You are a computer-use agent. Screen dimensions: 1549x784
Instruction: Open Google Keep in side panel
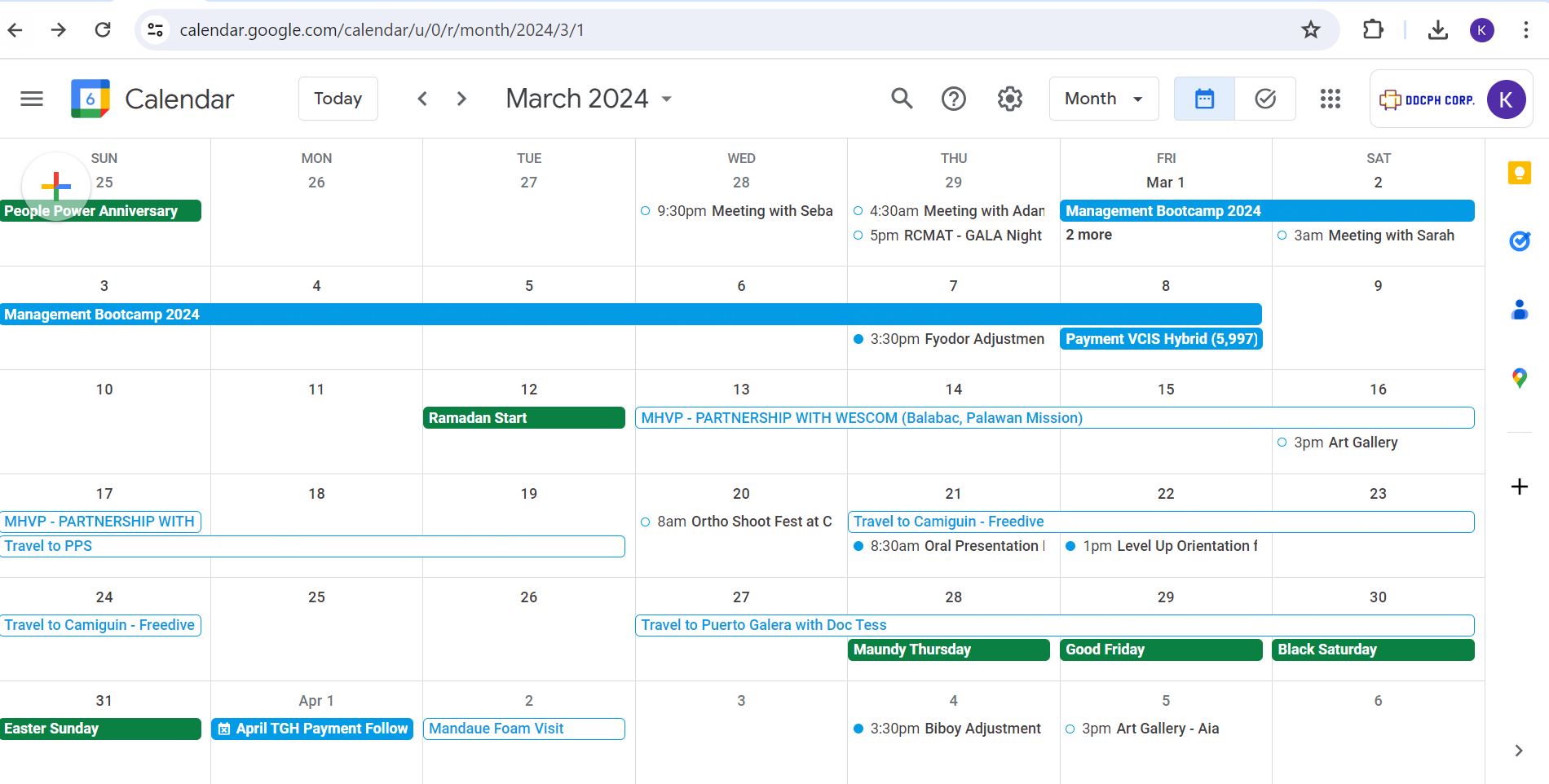click(1519, 173)
